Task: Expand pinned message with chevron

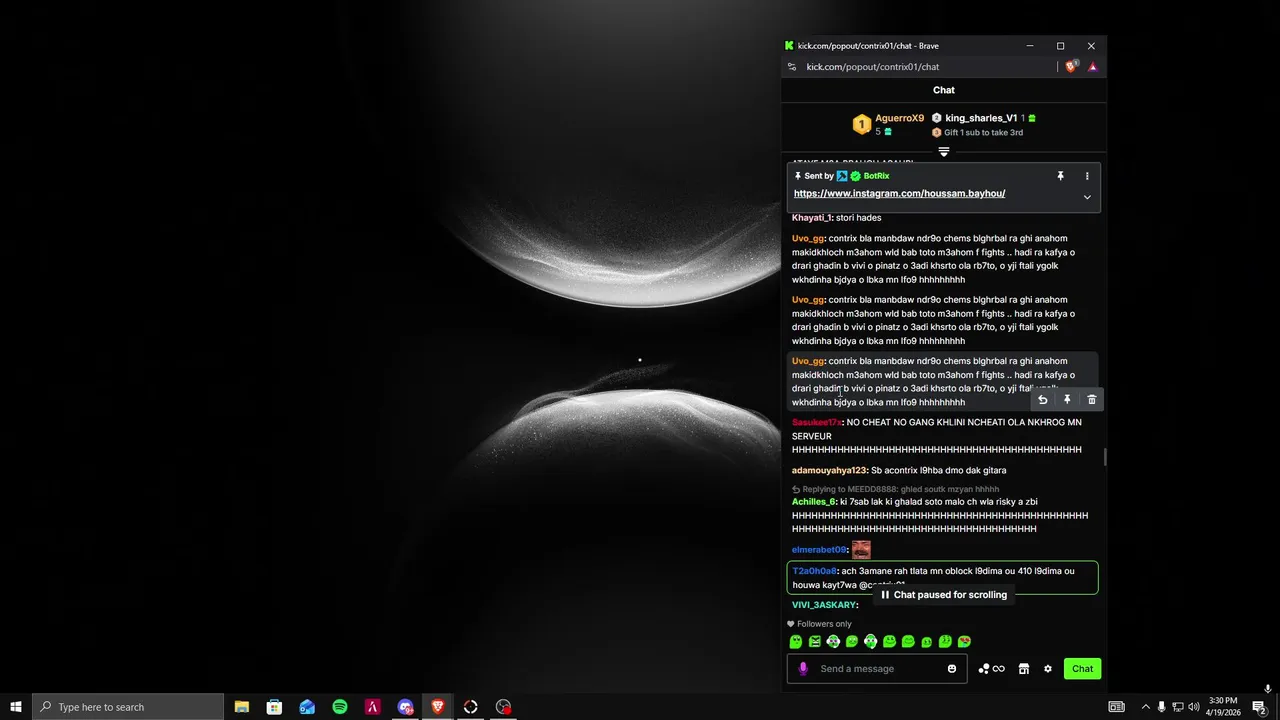Action: pos(1087,197)
